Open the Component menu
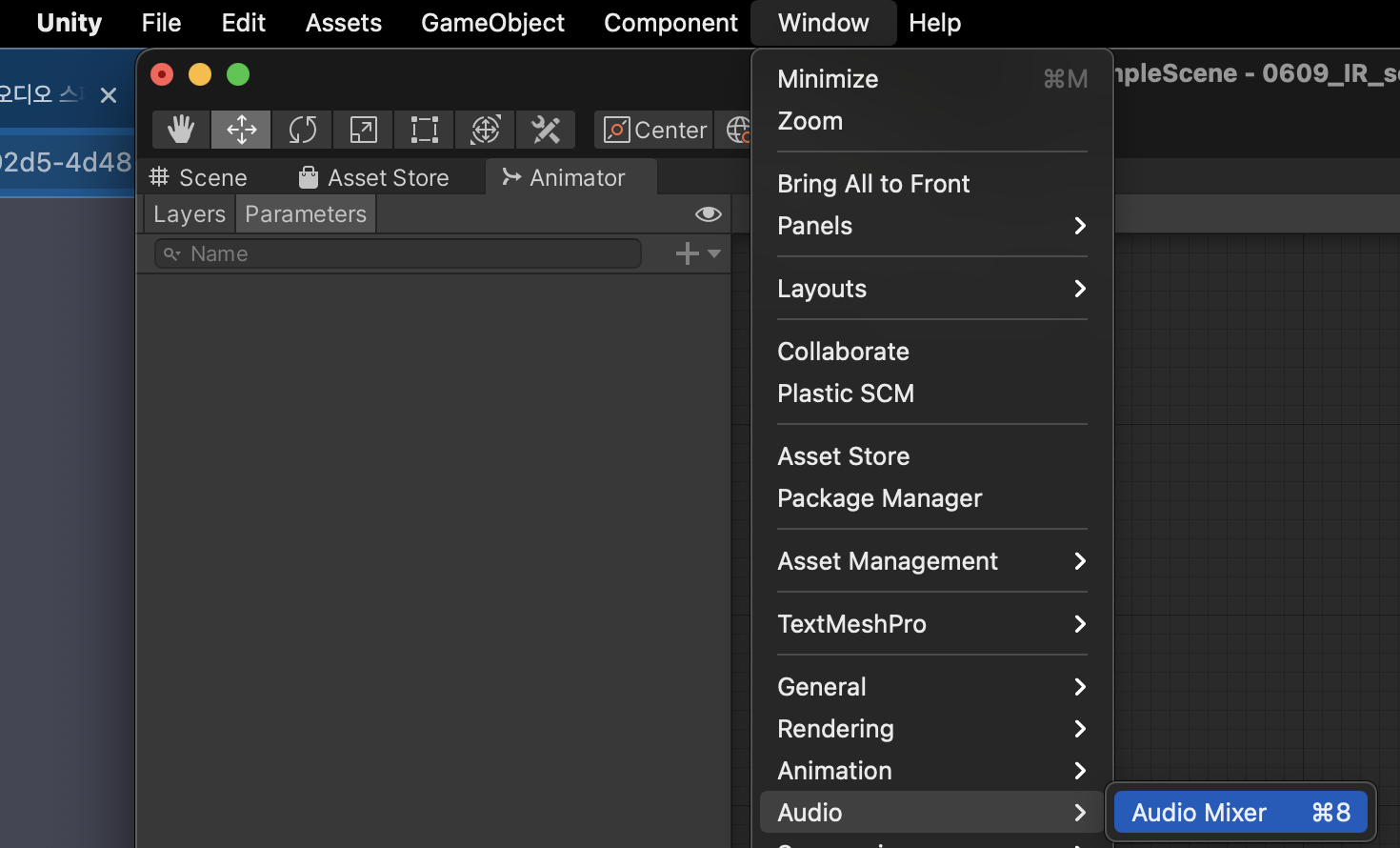Screen dimensions: 1400x848 point(670,23)
